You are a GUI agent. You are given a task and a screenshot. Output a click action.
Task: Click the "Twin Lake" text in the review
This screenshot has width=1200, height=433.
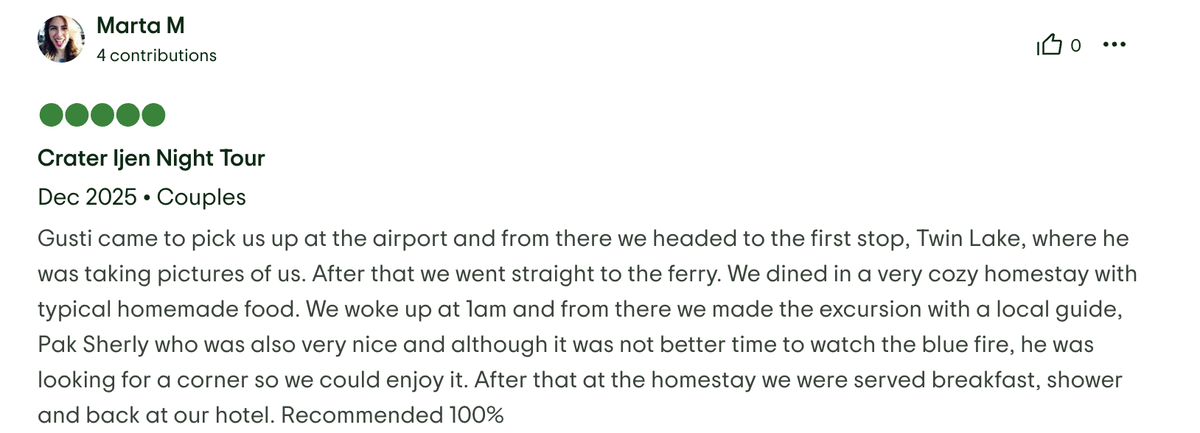[x=977, y=238]
